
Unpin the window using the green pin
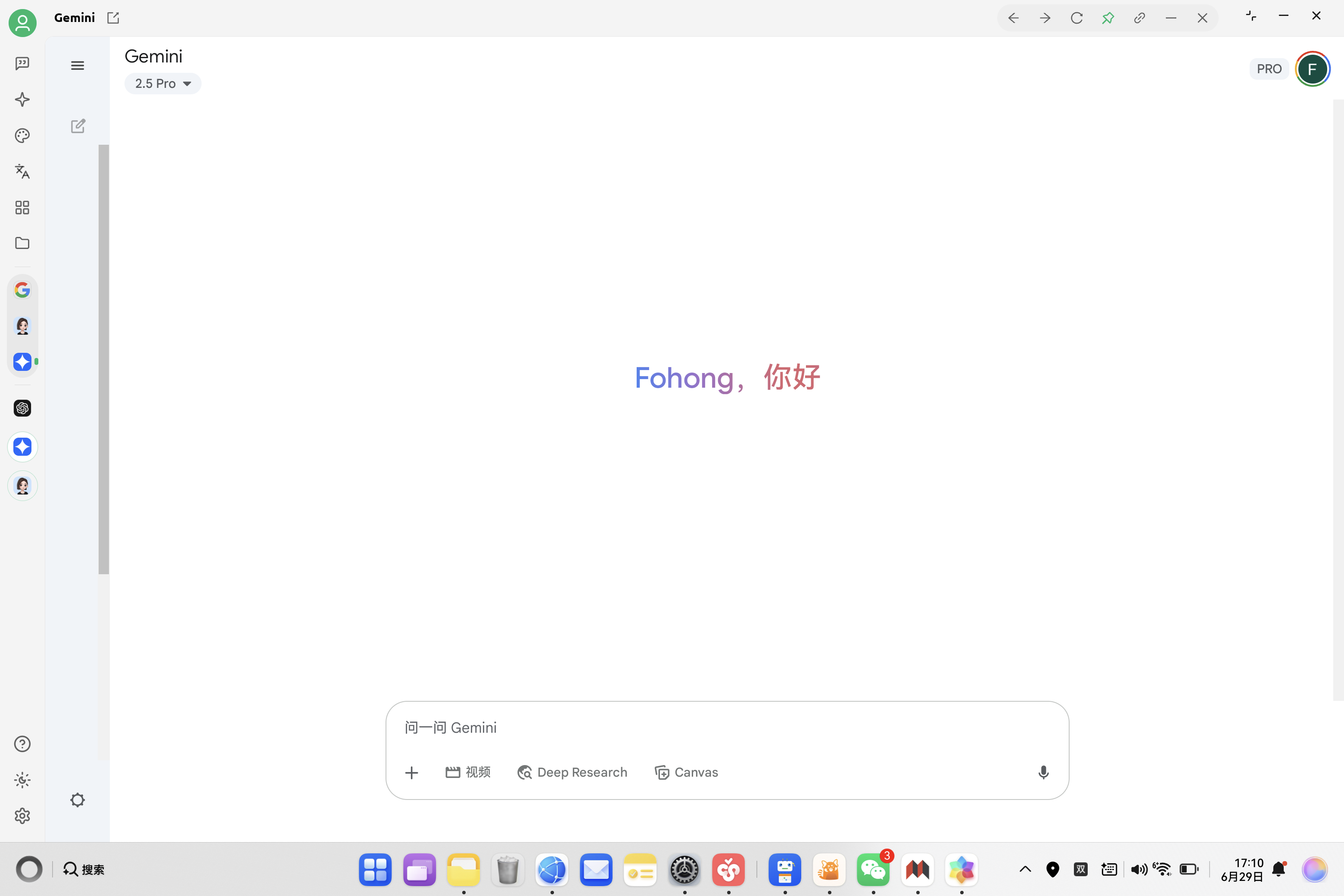point(1108,18)
